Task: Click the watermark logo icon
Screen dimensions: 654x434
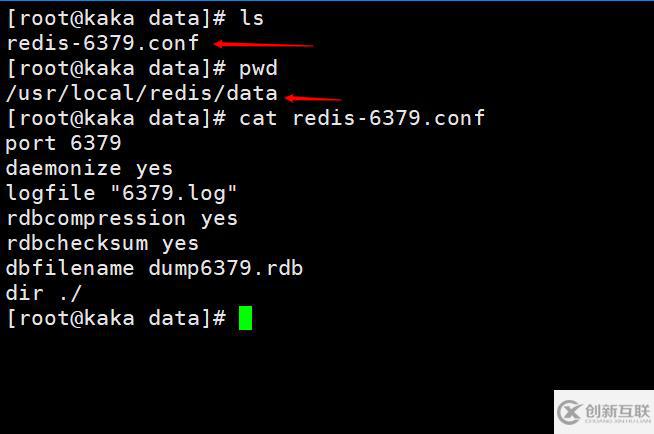Action: pyautogui.click(x=569, y=412)
